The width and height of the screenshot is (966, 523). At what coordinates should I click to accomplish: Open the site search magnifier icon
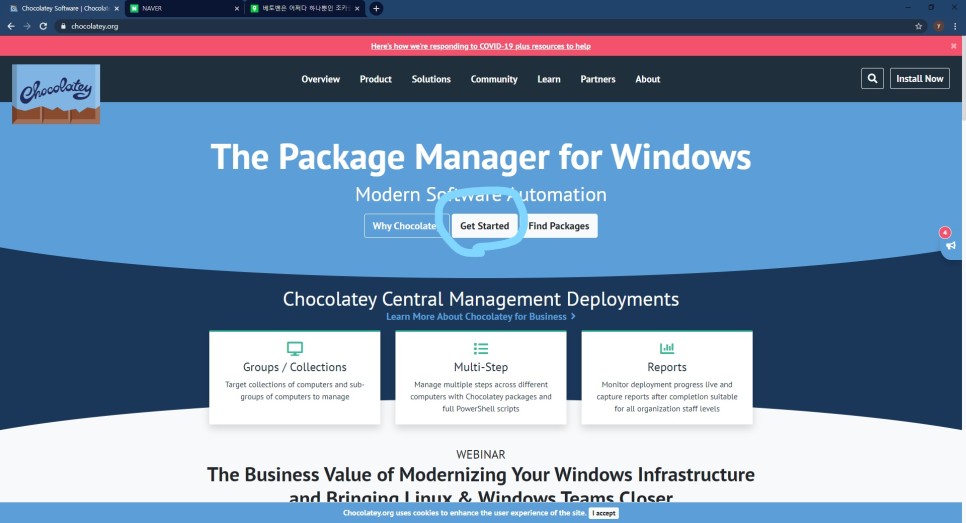[872, 78]
